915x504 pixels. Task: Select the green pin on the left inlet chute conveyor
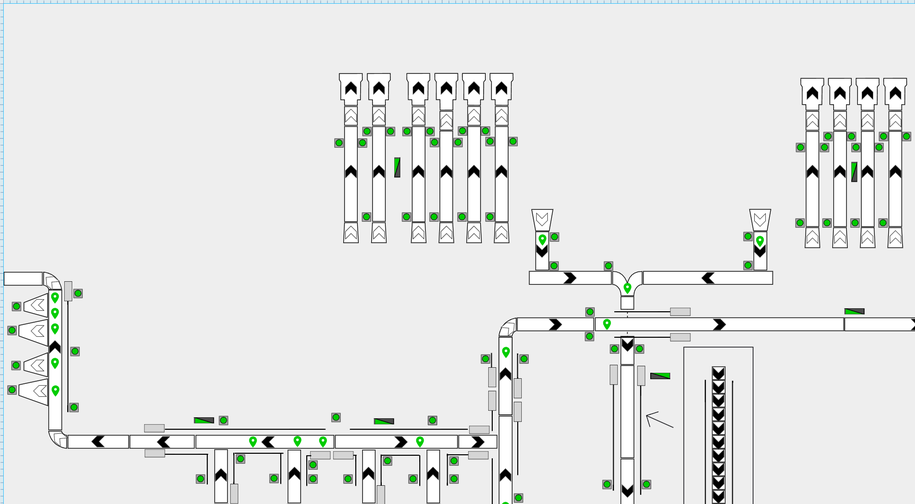[542, 240]
